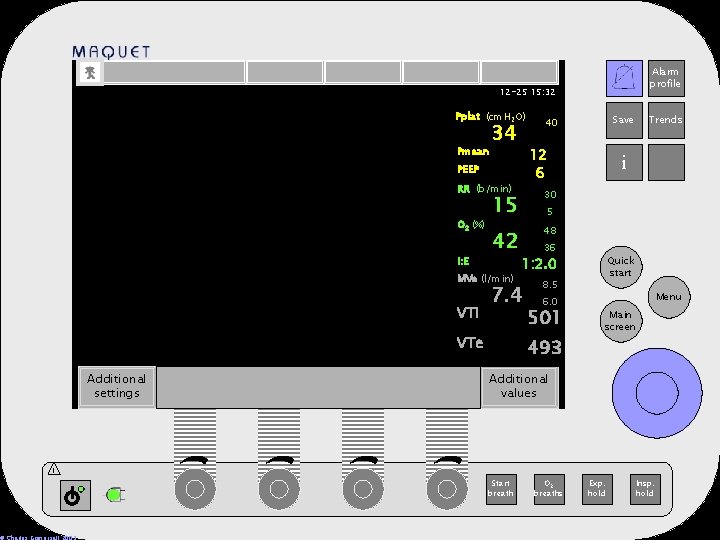Click the Quick start round button

click(x=621, y=267)
